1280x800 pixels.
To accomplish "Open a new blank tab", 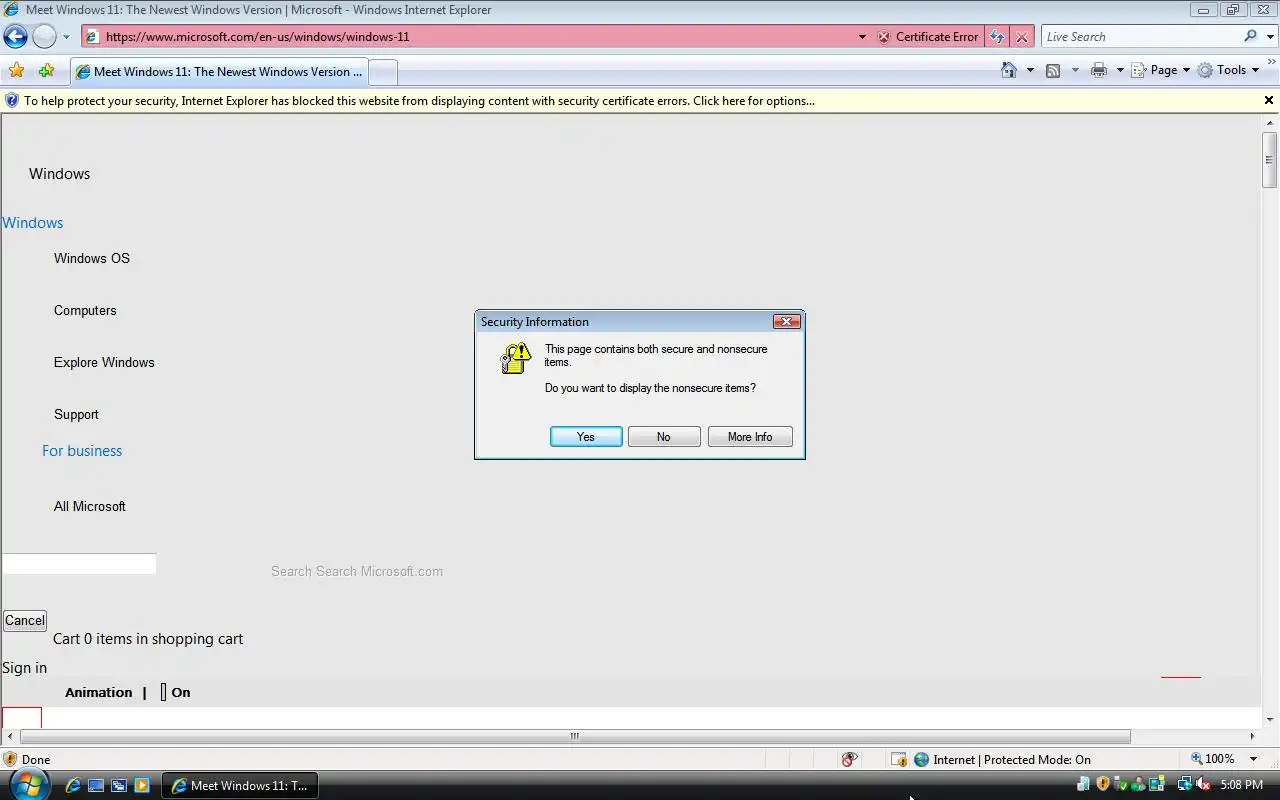I will [383, 72].
